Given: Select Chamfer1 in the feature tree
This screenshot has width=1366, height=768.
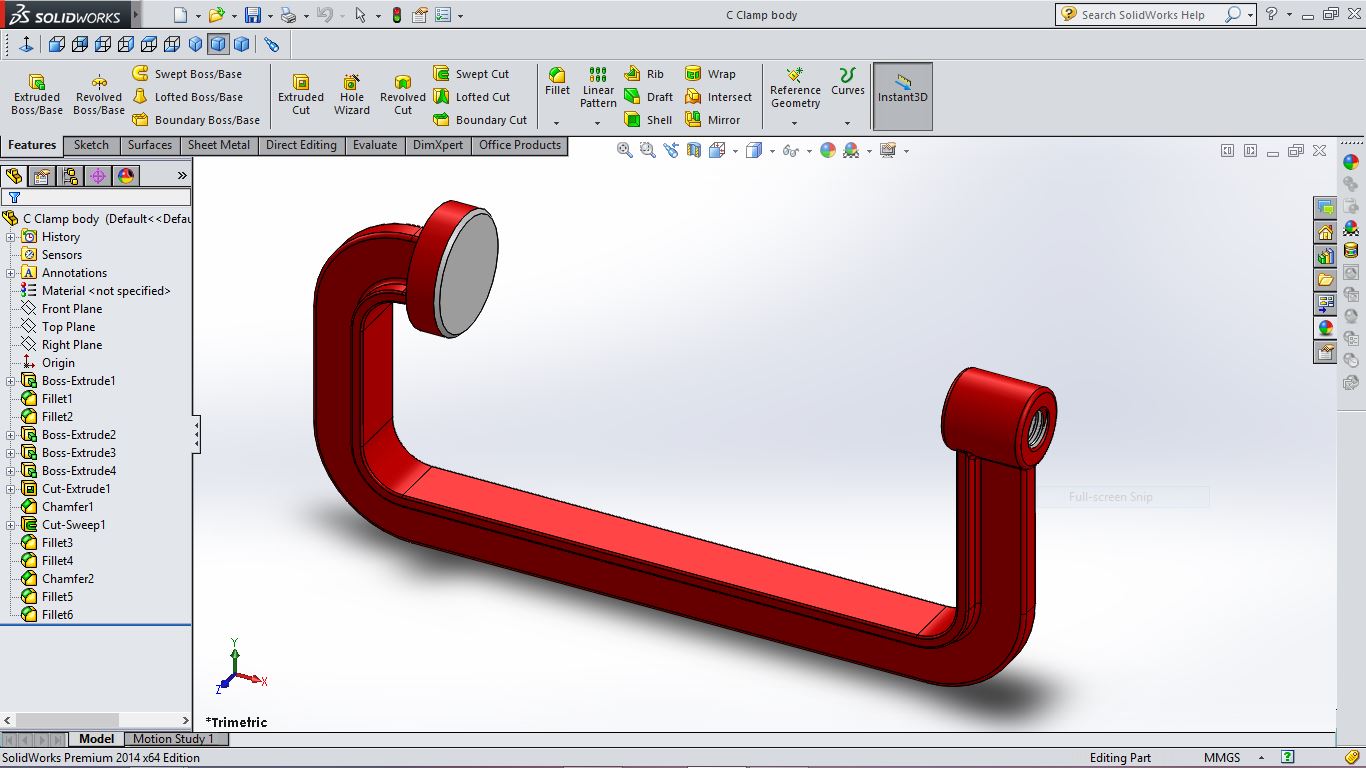Looking at the screenshot, I should (57, 507).
